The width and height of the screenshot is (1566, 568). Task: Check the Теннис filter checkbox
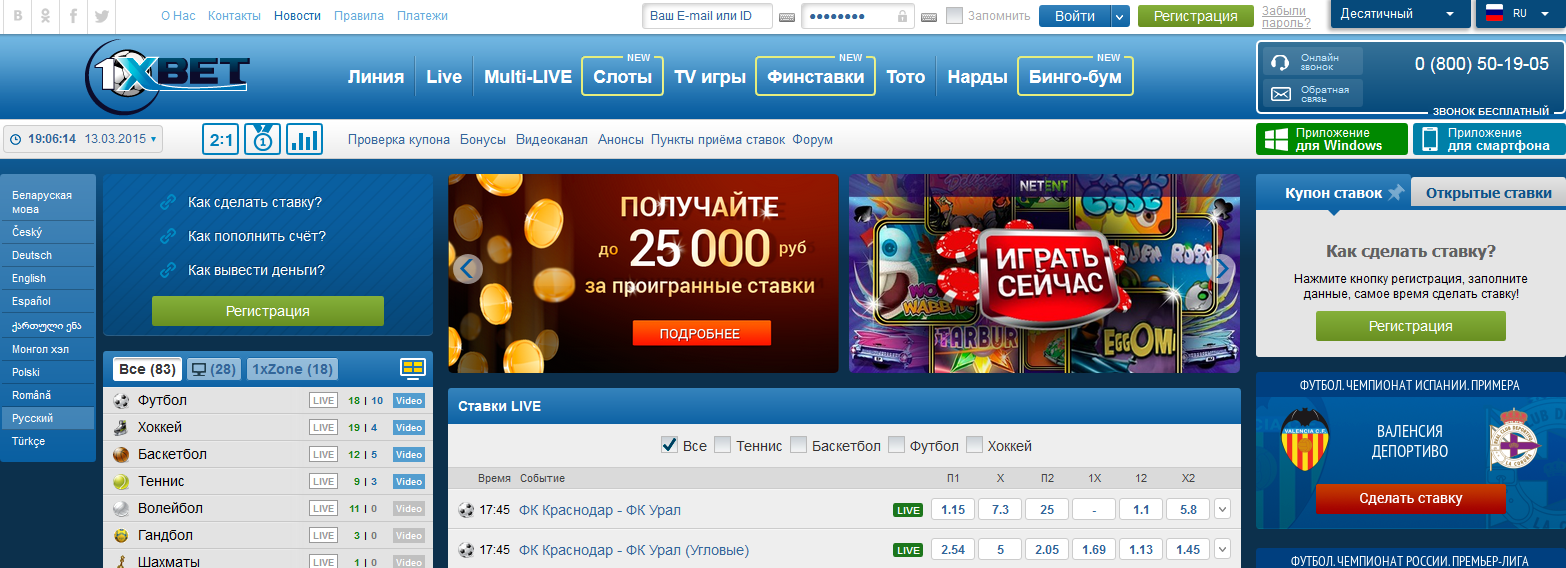pos(723,445)
